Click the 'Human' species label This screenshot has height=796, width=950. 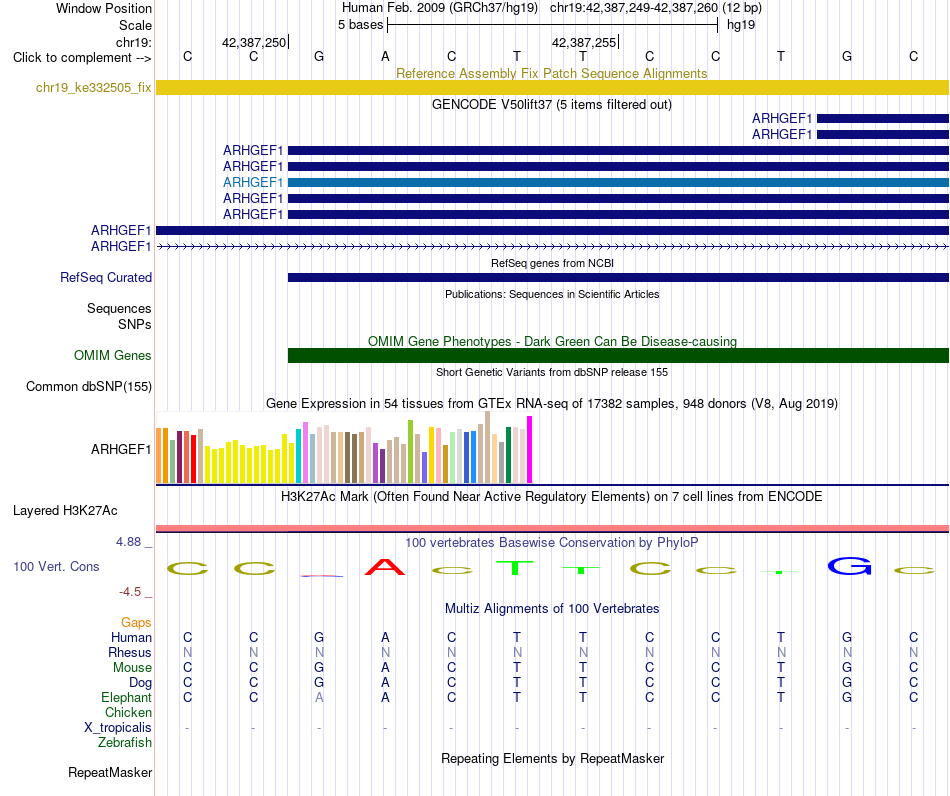point(131,637)
